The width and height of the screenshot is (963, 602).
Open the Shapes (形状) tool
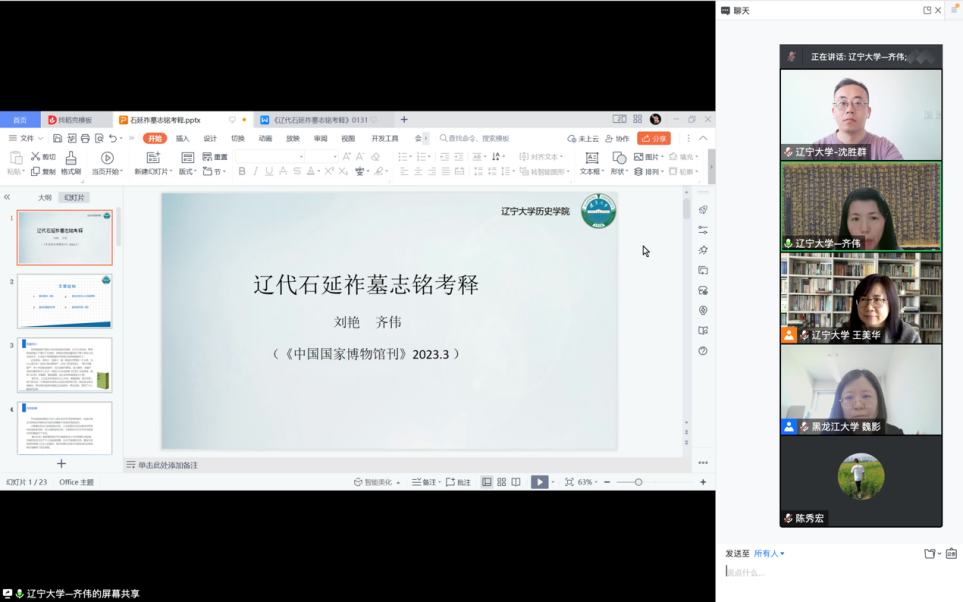point(618,158)
